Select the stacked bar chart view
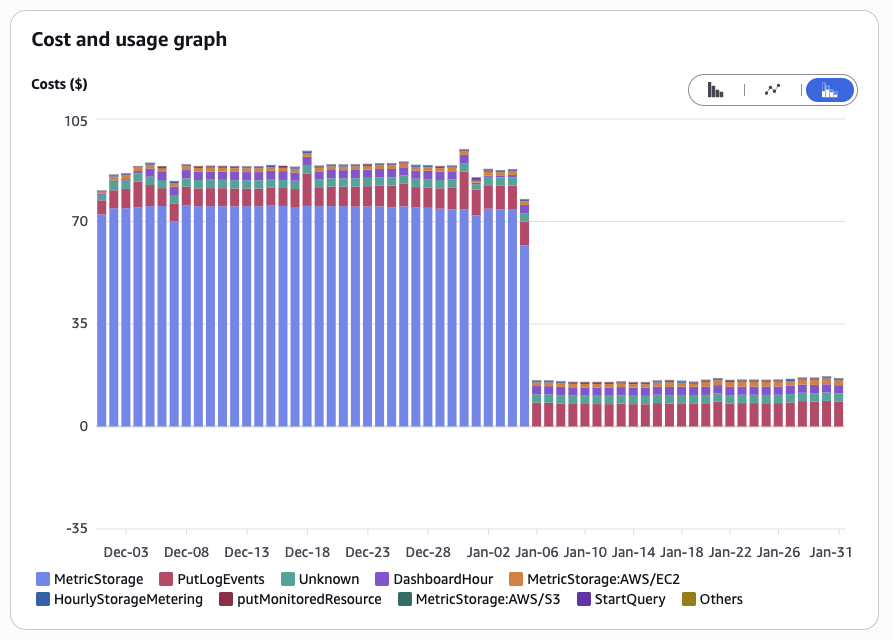The width and height of the screenshot is (893, 640). (829, 90)
